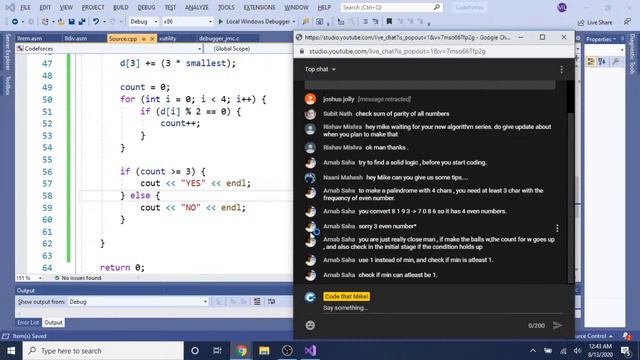Toggle pin on the Source.cpp tab
This screenshot has width=640, height=360.
[x=144, y=39]
